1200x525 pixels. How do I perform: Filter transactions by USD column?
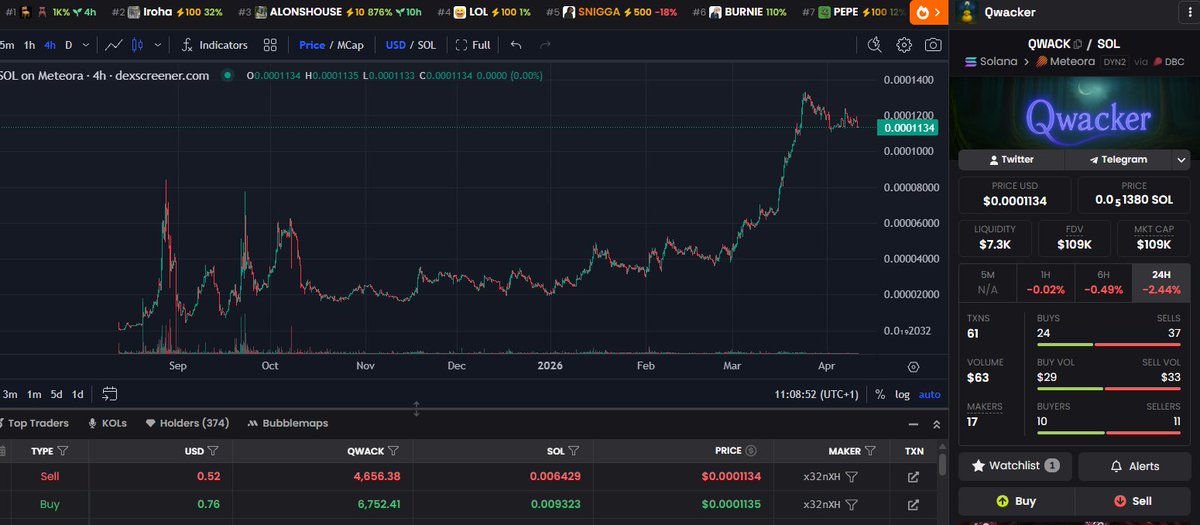click(x=213, y=451)
